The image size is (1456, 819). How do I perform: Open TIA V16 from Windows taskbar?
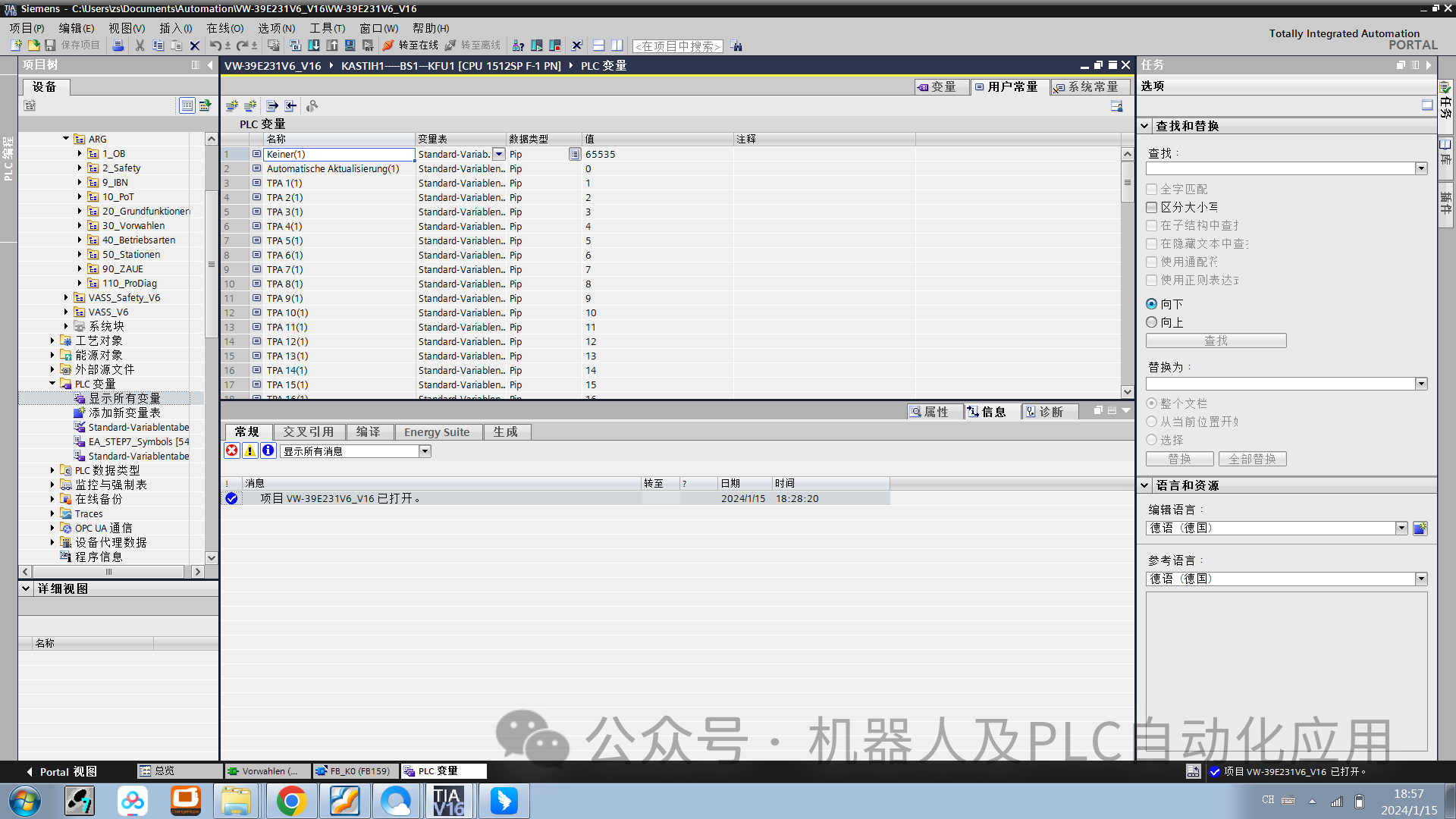[x=448, y=801]
